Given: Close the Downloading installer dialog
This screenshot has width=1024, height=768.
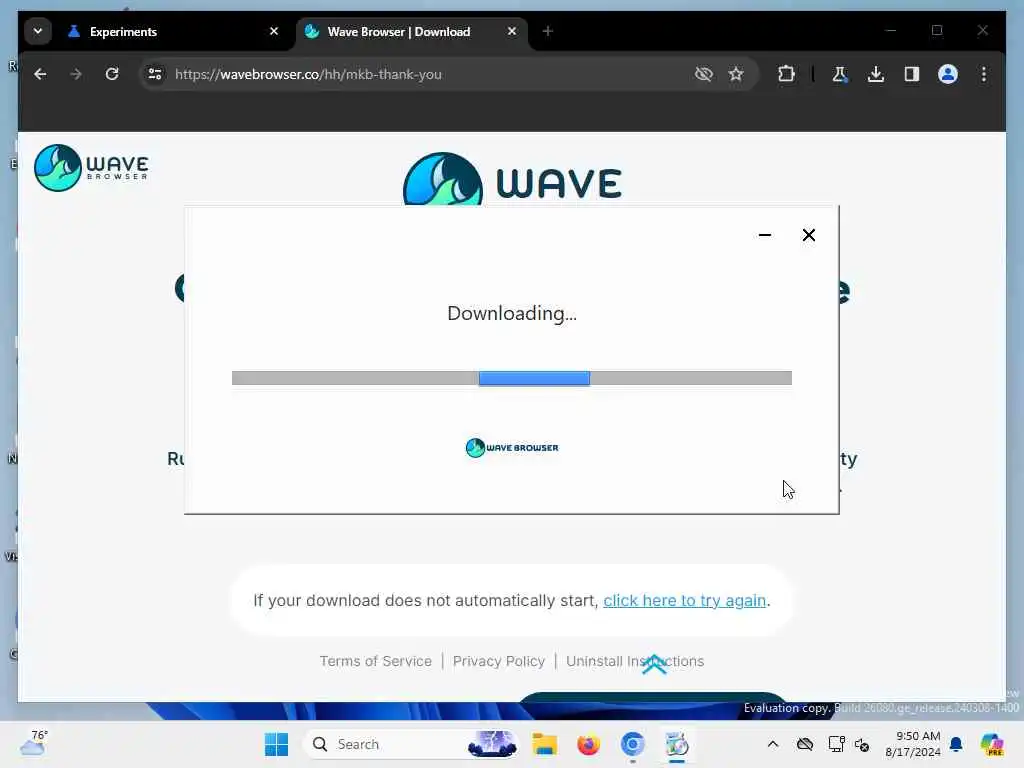Looking at the screenshot, I should click(808, 235).
